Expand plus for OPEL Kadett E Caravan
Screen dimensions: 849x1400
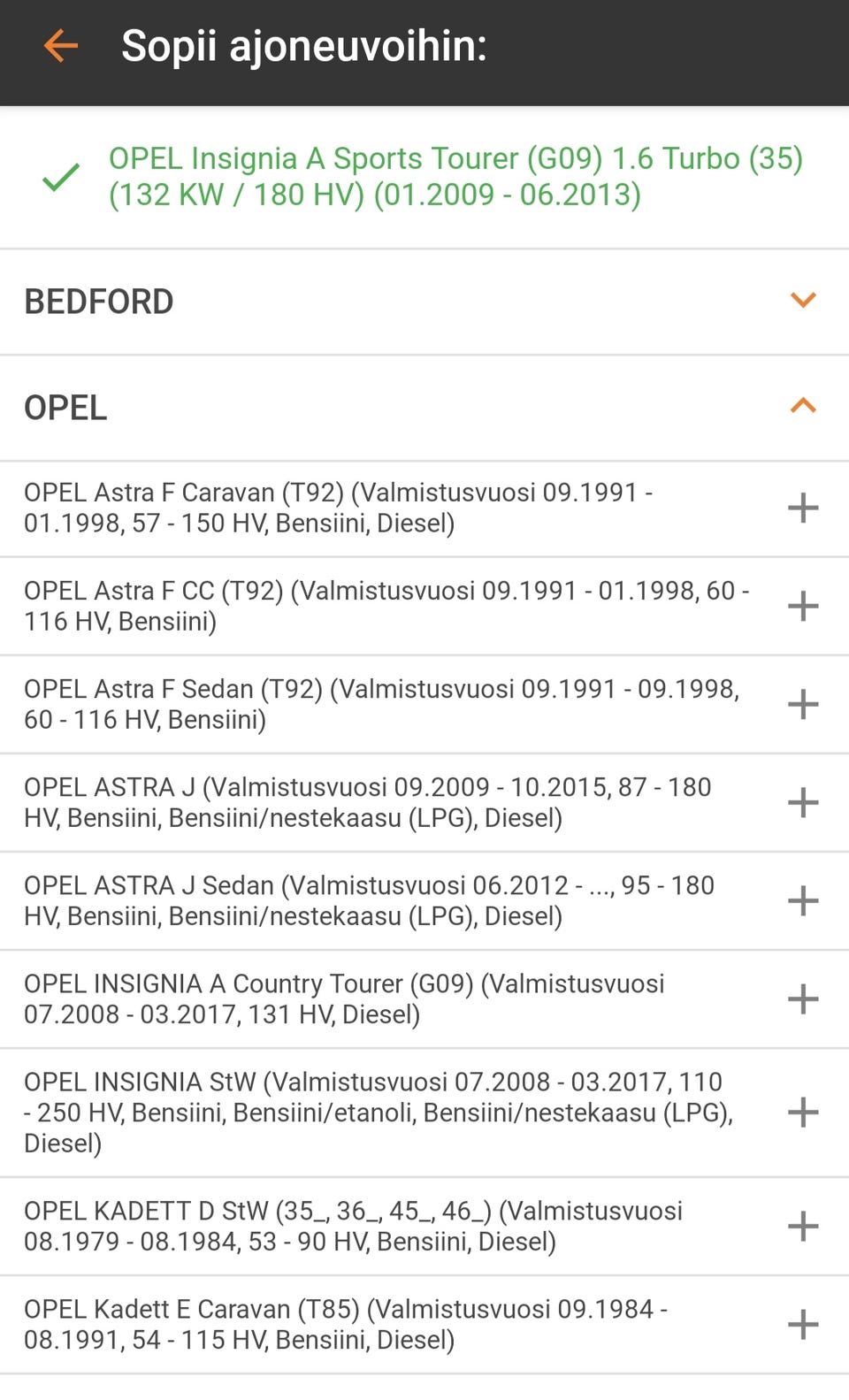coord(803,1324)
